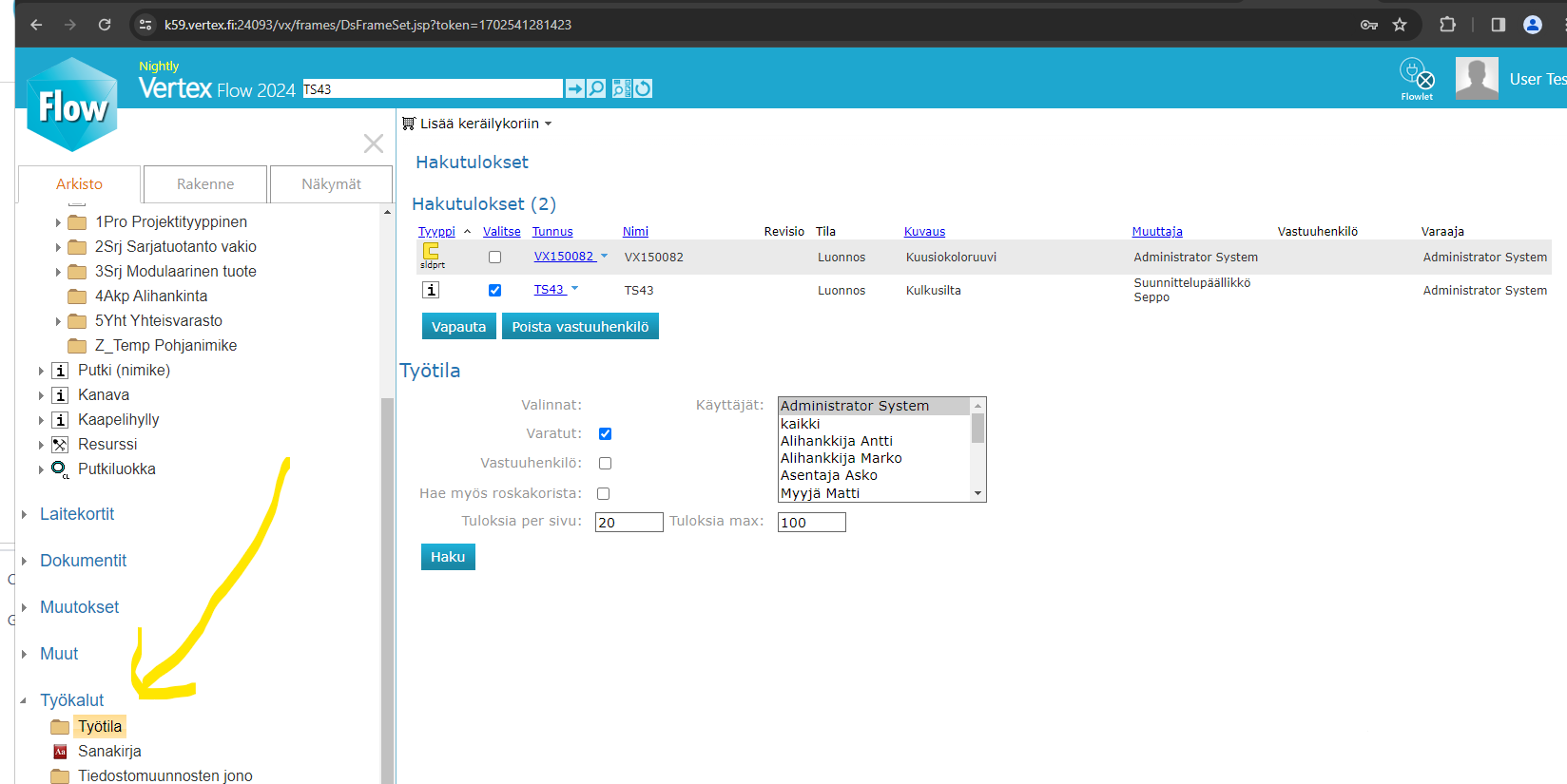Open the Näkymät tab

pos(331,184)
